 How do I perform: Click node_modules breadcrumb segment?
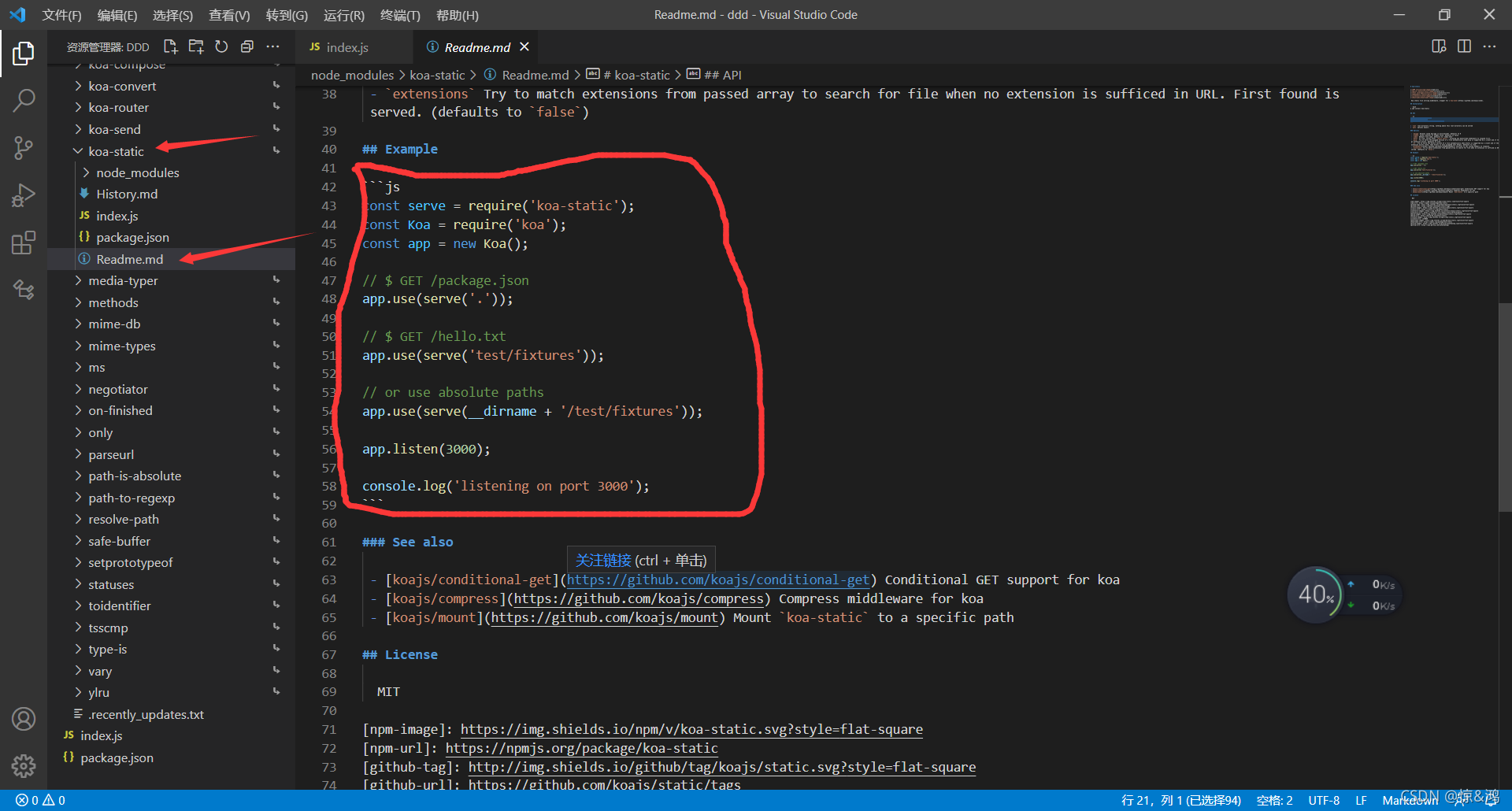point(352,75)
